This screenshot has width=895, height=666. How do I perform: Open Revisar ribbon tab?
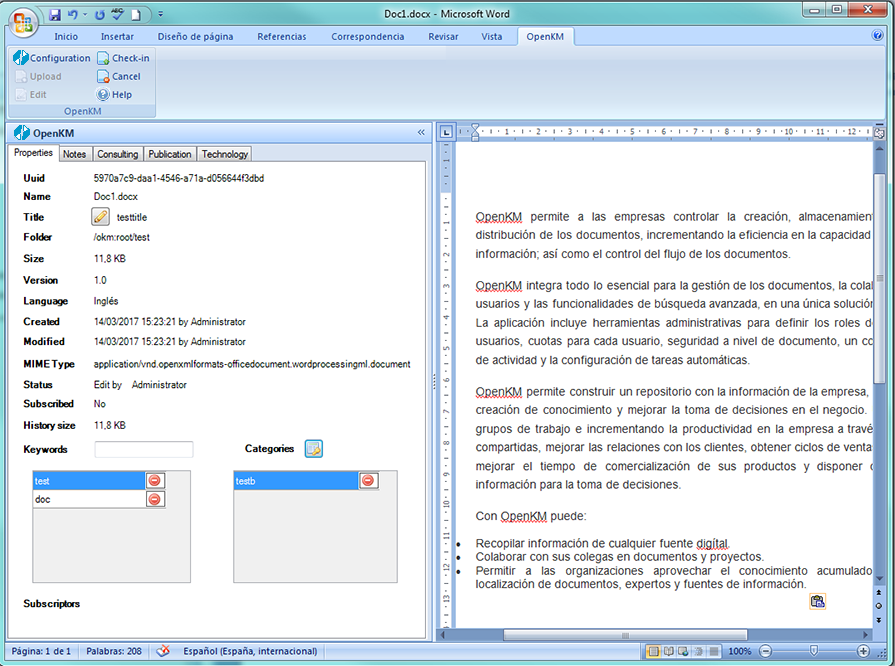(x=443, y=37)
